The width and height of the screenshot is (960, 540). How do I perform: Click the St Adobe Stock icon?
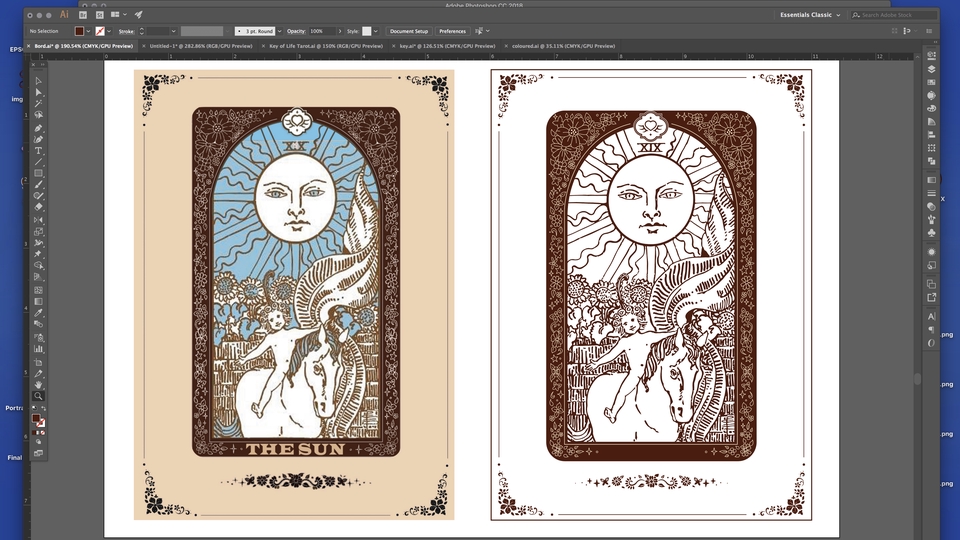99,15
